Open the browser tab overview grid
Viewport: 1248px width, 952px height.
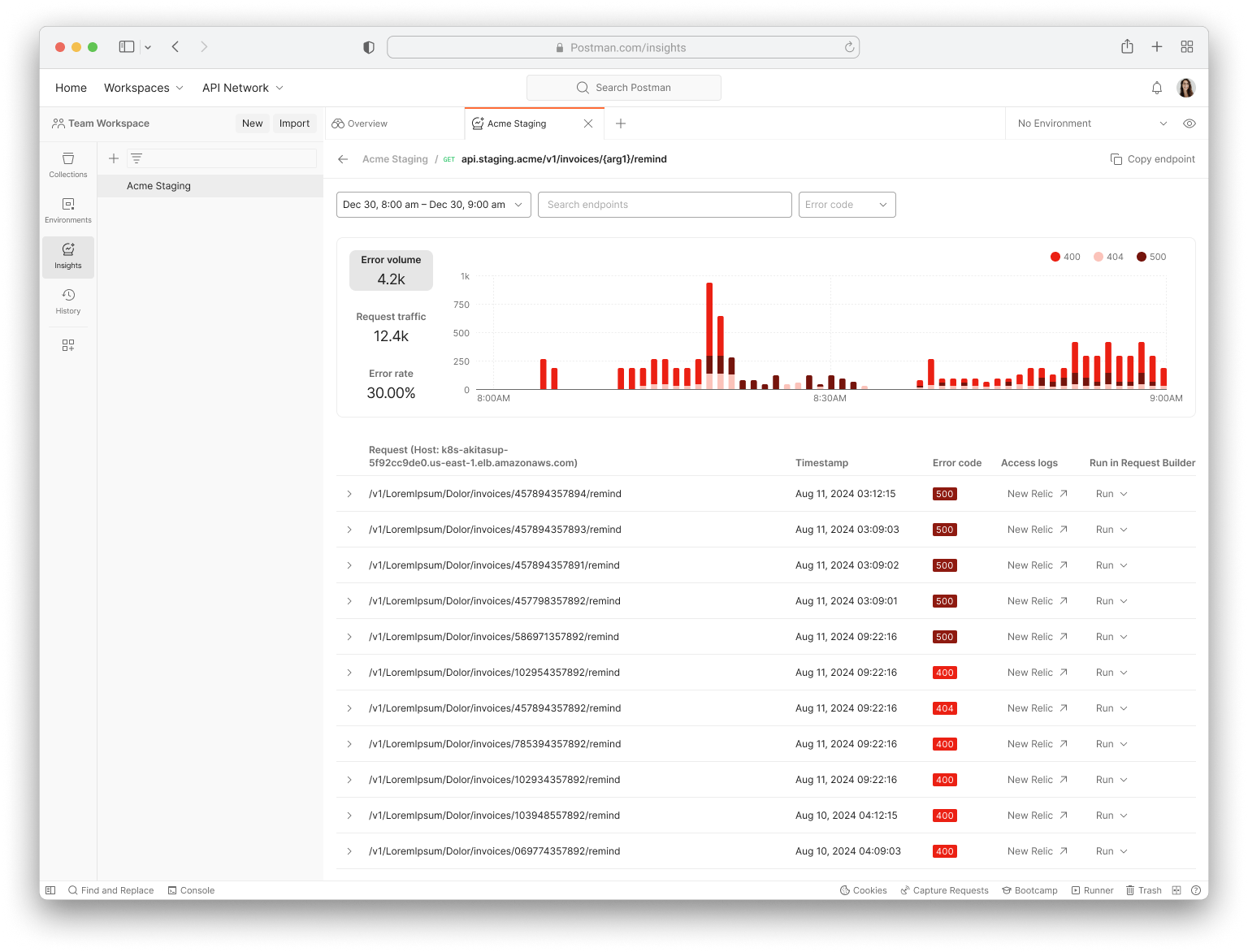click(x=1187, y=47)
